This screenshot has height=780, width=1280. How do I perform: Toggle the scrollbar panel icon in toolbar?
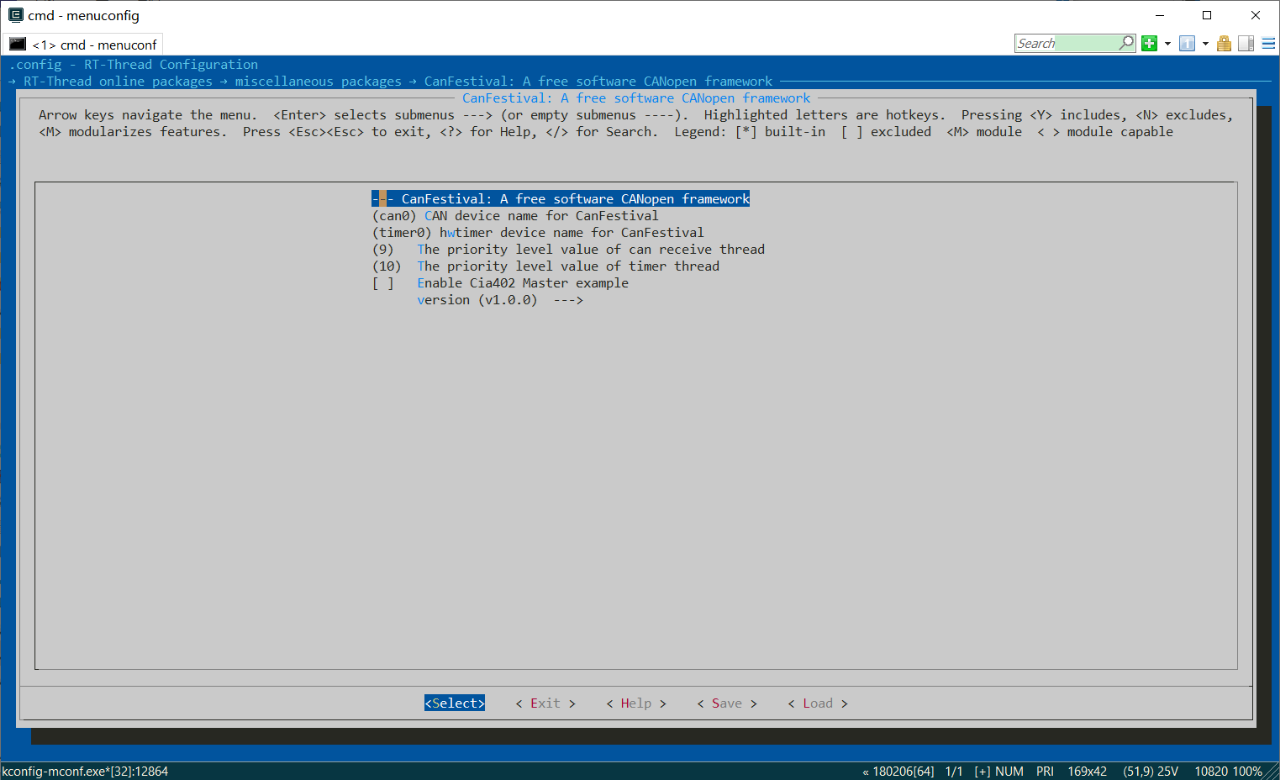[1246, 43]
